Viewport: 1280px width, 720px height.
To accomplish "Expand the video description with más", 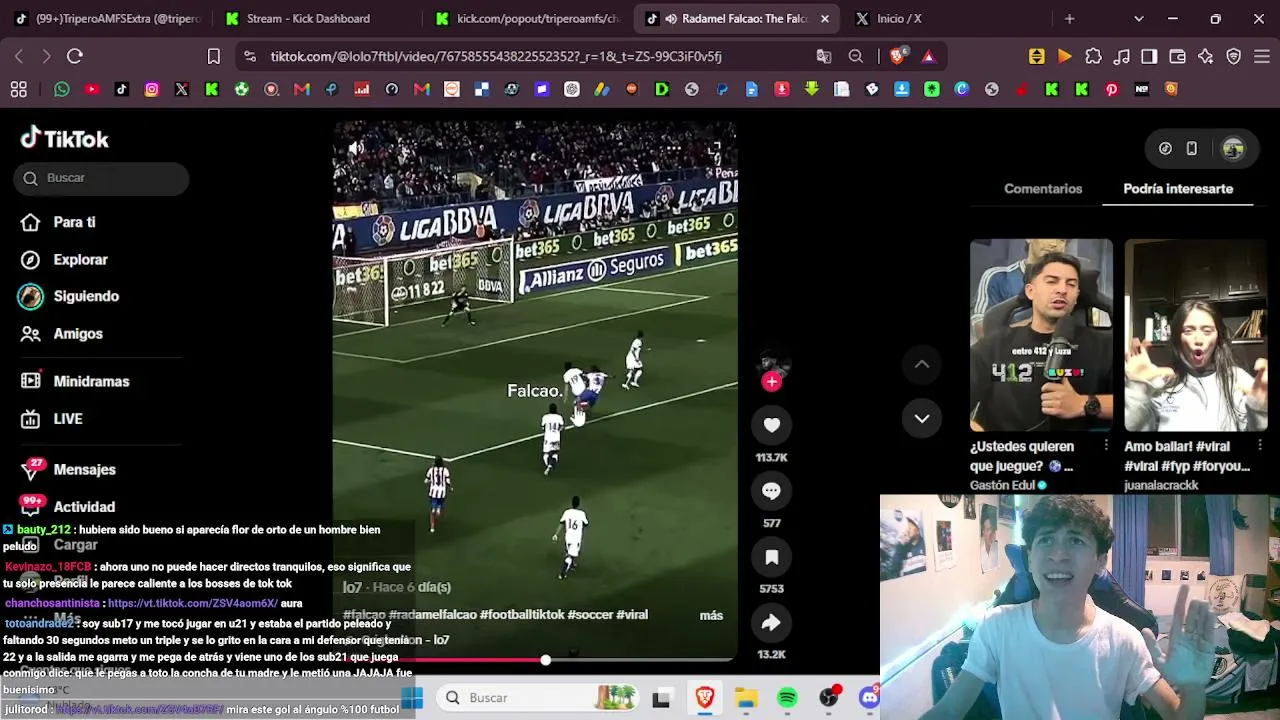I will (711, 615).
